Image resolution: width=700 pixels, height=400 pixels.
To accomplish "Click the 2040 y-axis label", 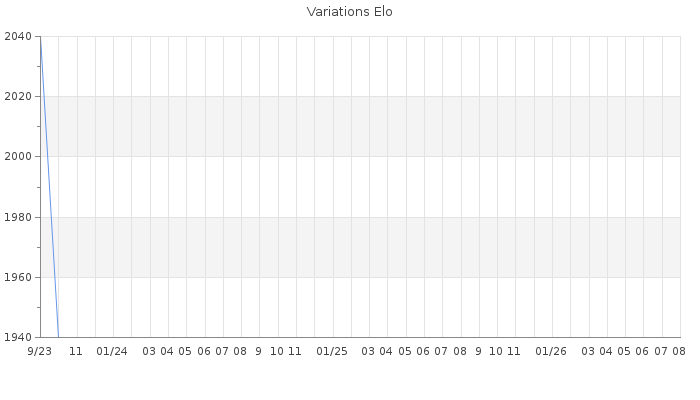I will pos(18,36).
